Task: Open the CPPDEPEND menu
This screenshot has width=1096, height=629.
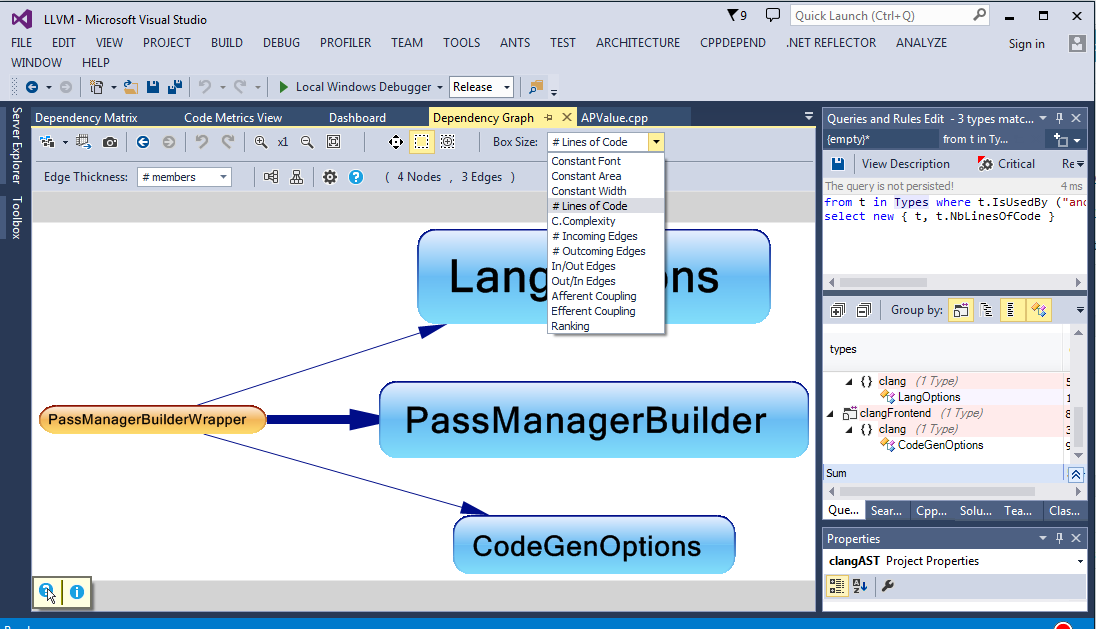Action: pyautogui.click(x=733, y=43)
